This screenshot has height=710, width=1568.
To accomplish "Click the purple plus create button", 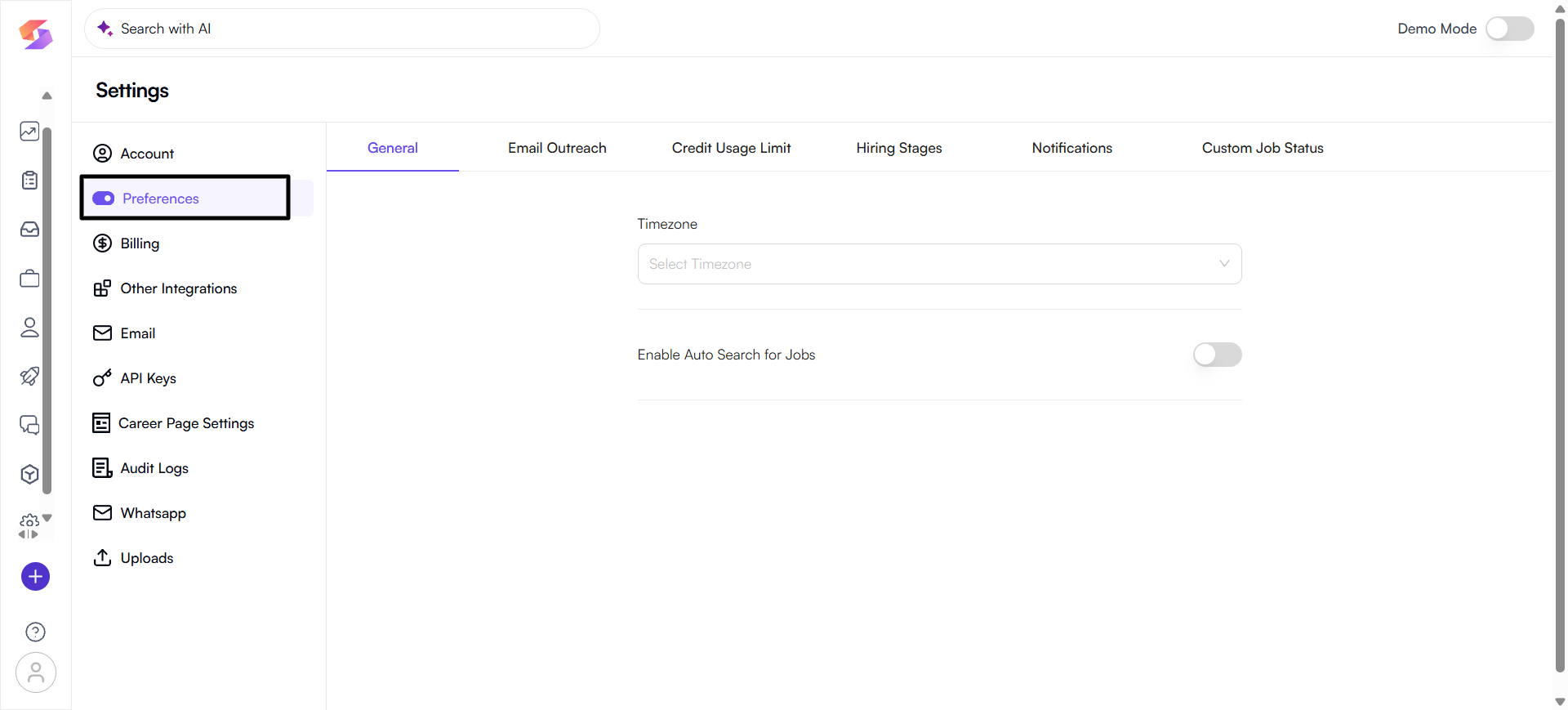I will [x=35, y=577].
